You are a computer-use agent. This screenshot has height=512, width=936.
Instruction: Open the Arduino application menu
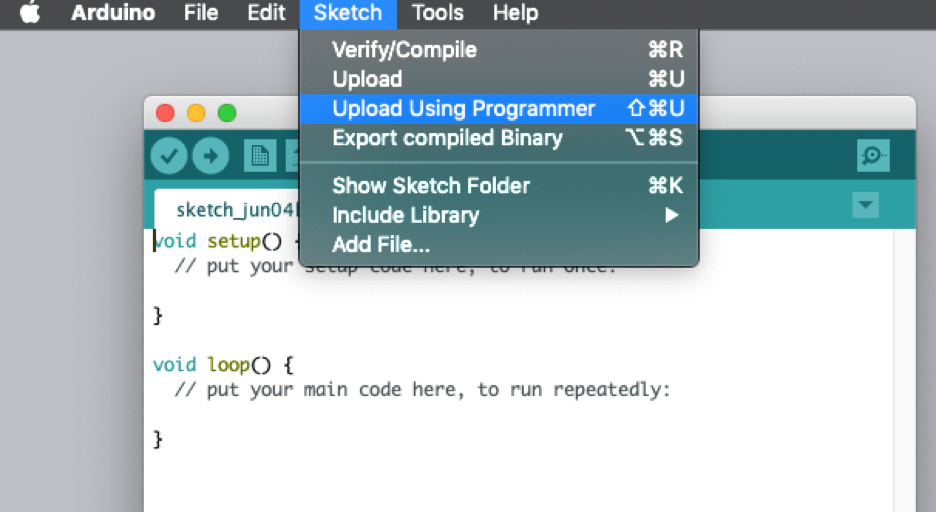113,14
